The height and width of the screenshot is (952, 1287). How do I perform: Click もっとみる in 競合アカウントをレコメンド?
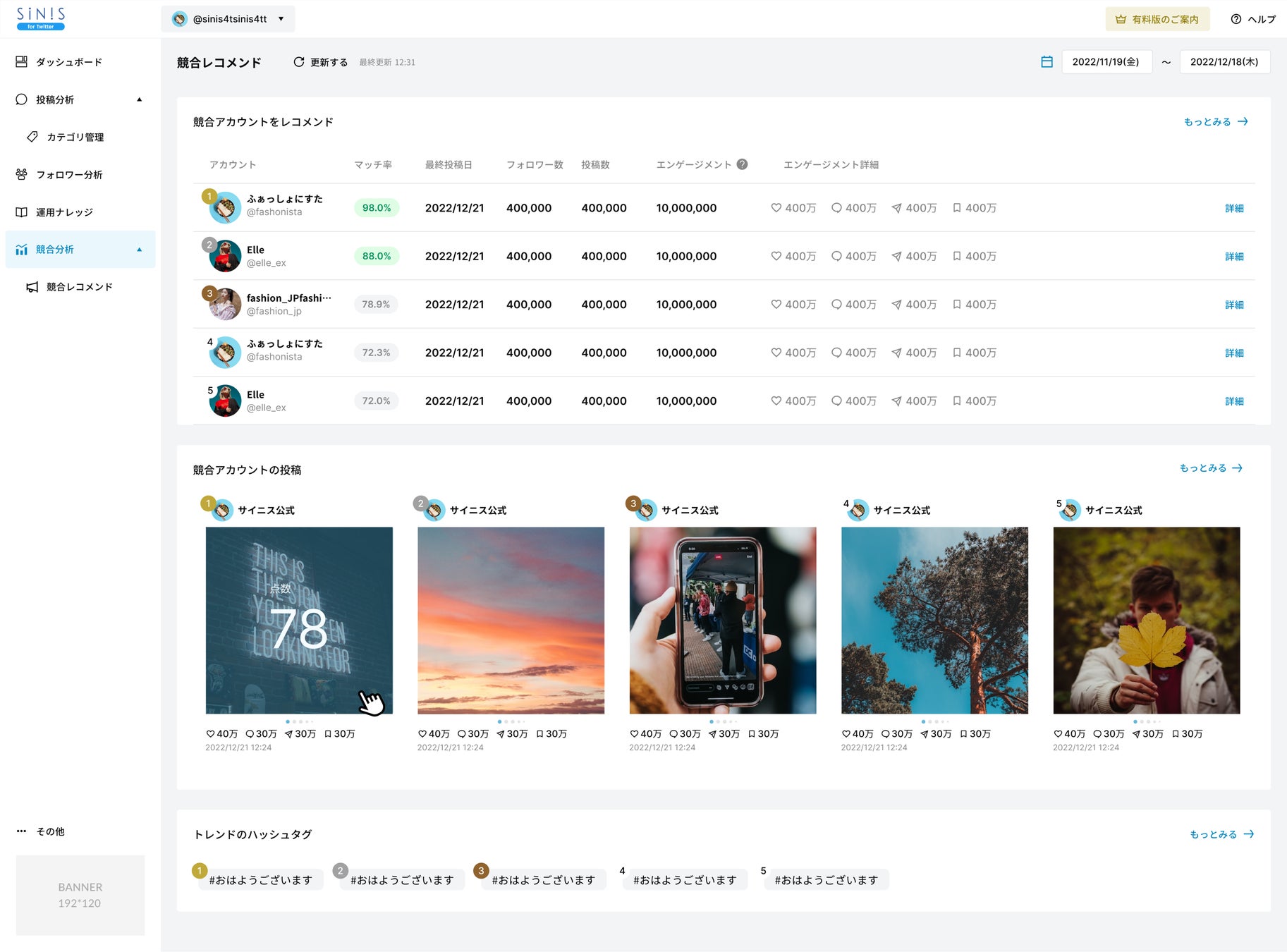(1216, 122)
